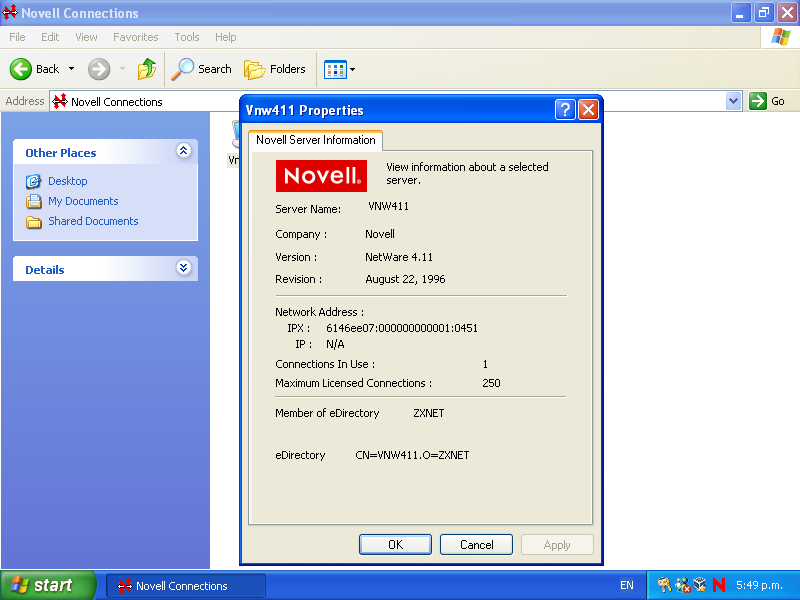
Task: Open the View menu
Action: (x=86, y=37)
